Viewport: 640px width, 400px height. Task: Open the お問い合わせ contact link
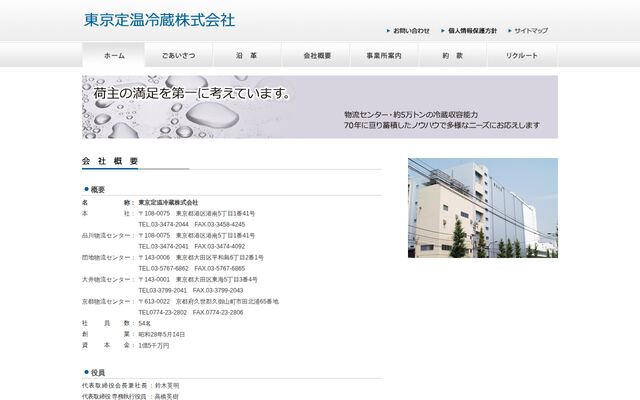[411, 31]
